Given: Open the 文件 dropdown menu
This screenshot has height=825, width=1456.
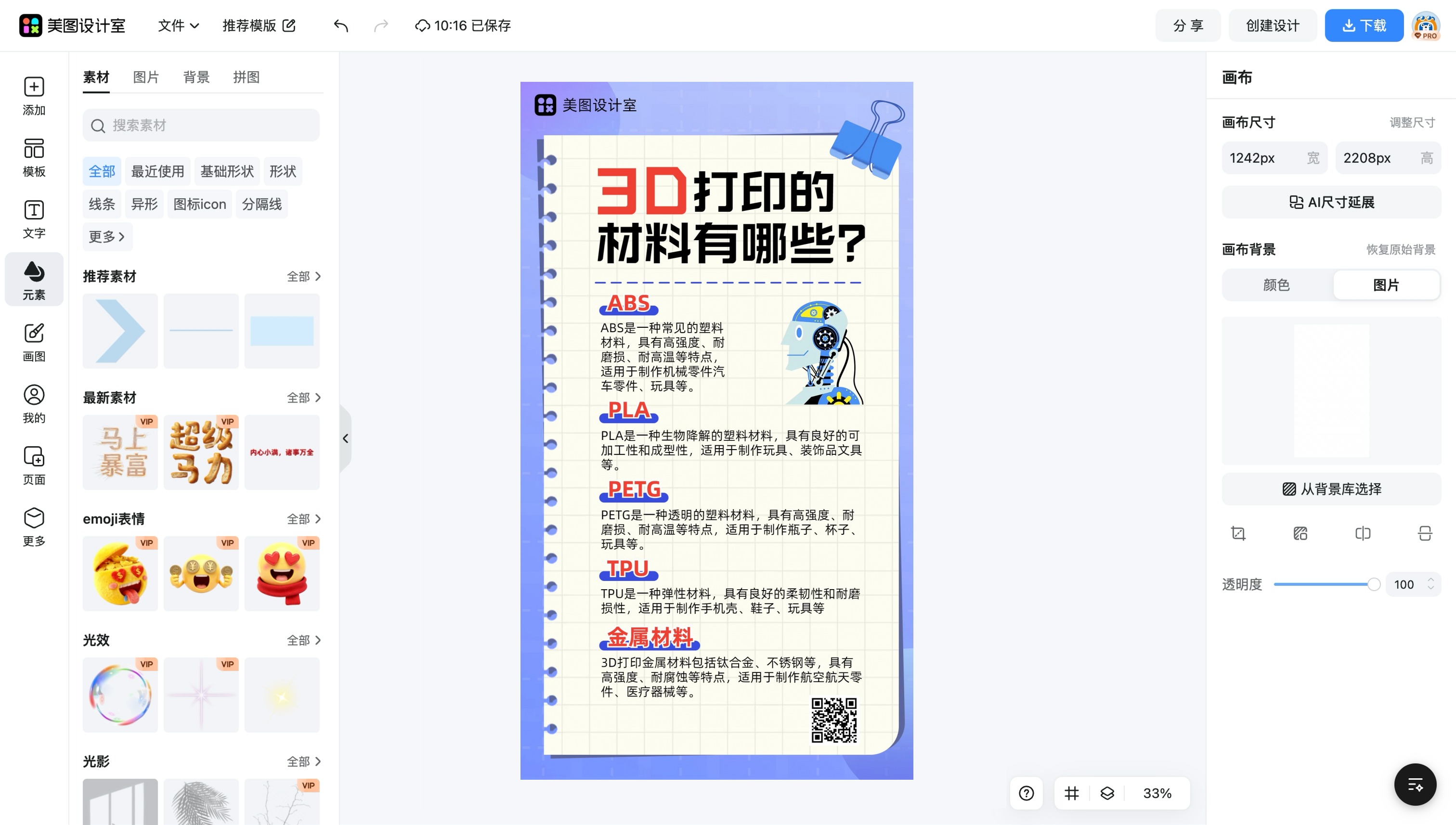Looking at the screenshot, I should (x=178, y=26).
